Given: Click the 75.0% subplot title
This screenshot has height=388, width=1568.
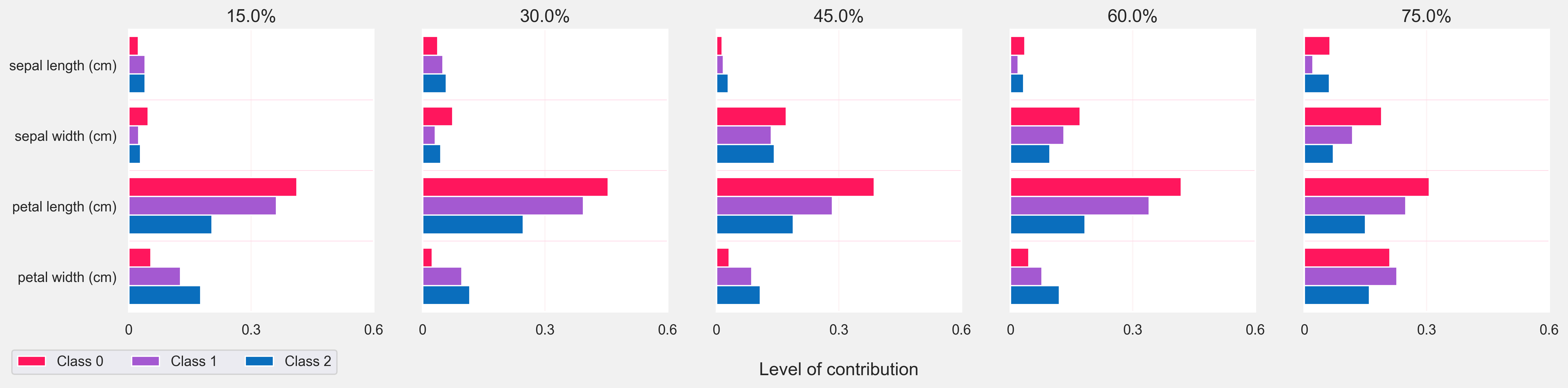Looking at the screenshot, I should tap(1426, 16).
